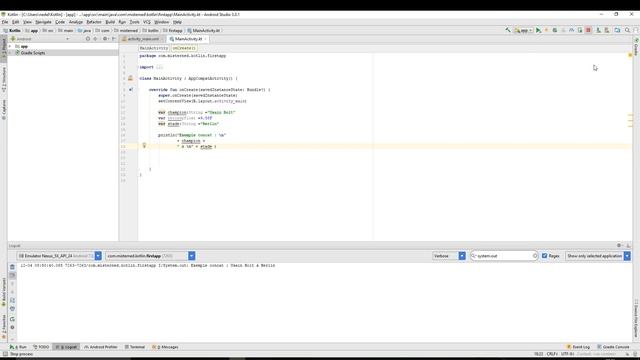Image resolution: width=640 pixels, height=360 pixels.
Task: Open the Gradle Console button
Action: 613,347
